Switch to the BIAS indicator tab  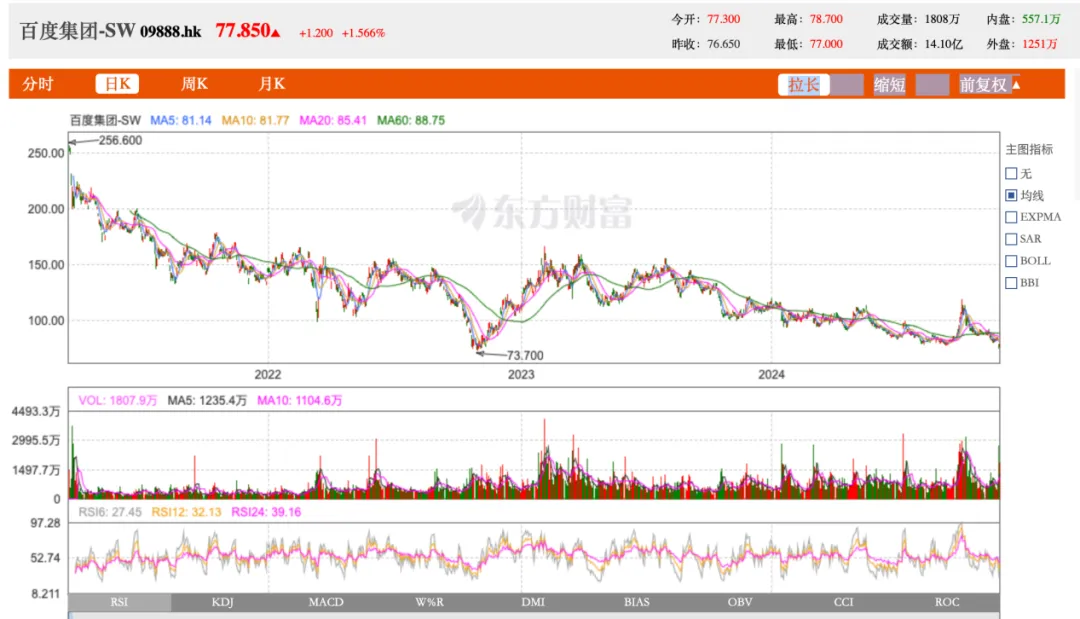[636, 602]
